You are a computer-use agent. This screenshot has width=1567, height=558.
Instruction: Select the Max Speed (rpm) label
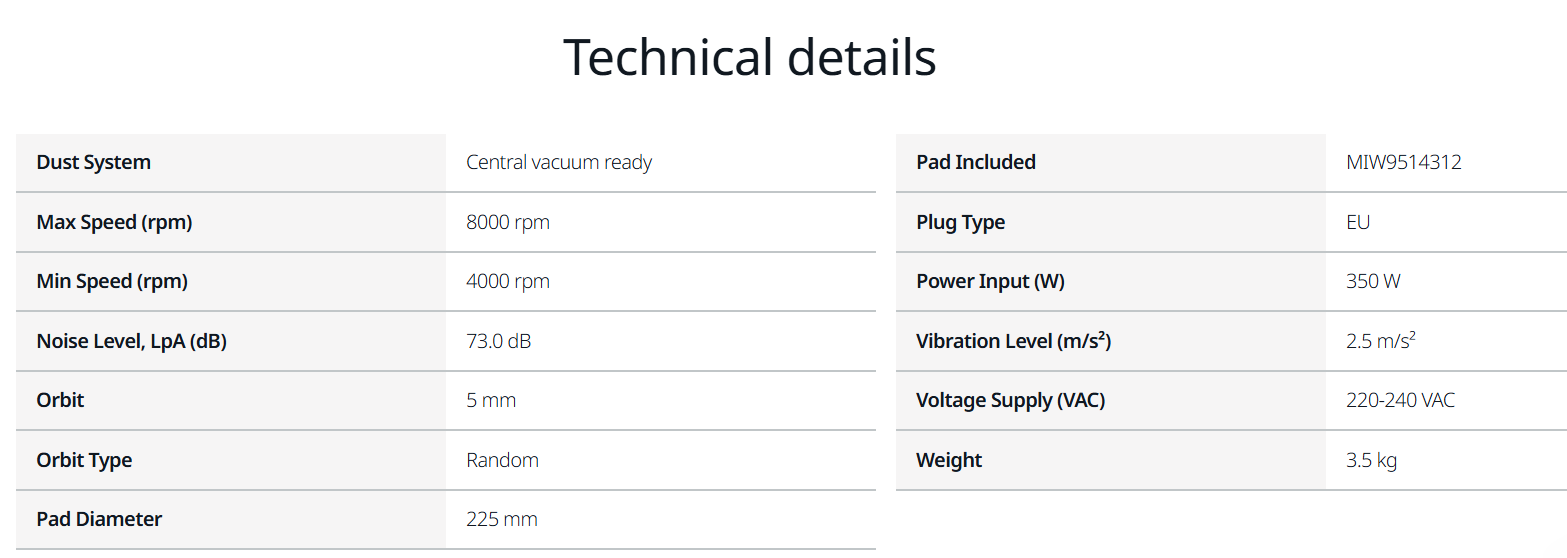pyautogui.click(x=114, y=222)
